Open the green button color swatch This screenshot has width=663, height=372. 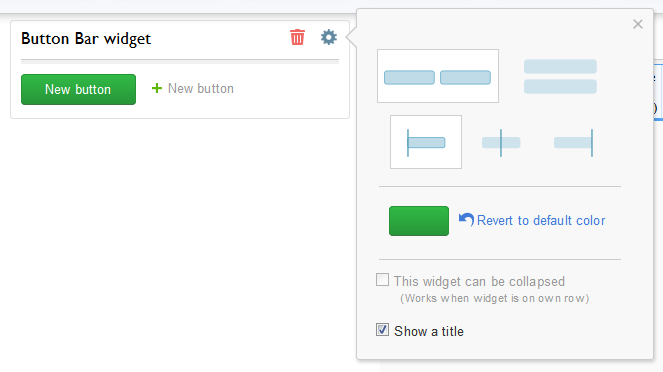tap(419, 221)
